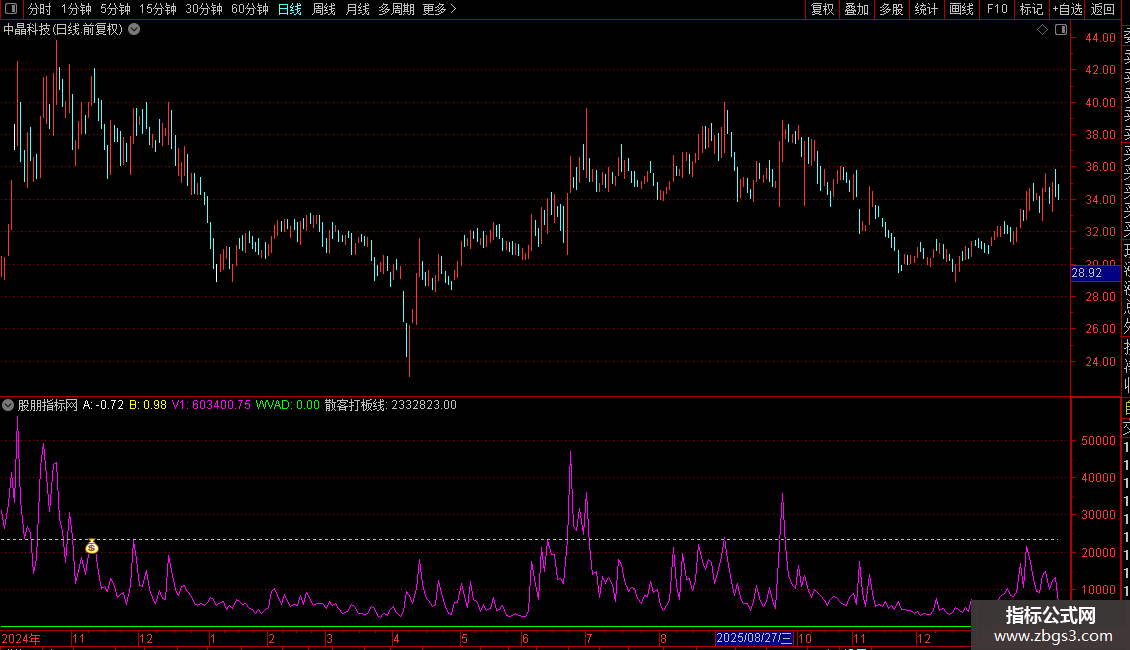Add stock via +自选 button
Image resolution: width=1130 pixels, height=650 pixels.
click(1067, 9)
